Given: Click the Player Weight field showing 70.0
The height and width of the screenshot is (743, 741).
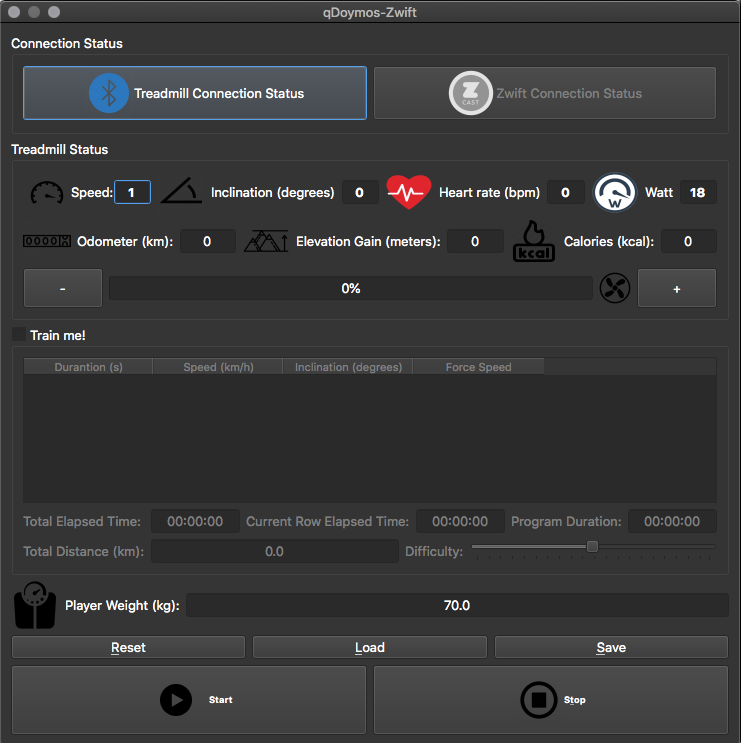Looking at the screenshot, I should click(x=457, y=605).
